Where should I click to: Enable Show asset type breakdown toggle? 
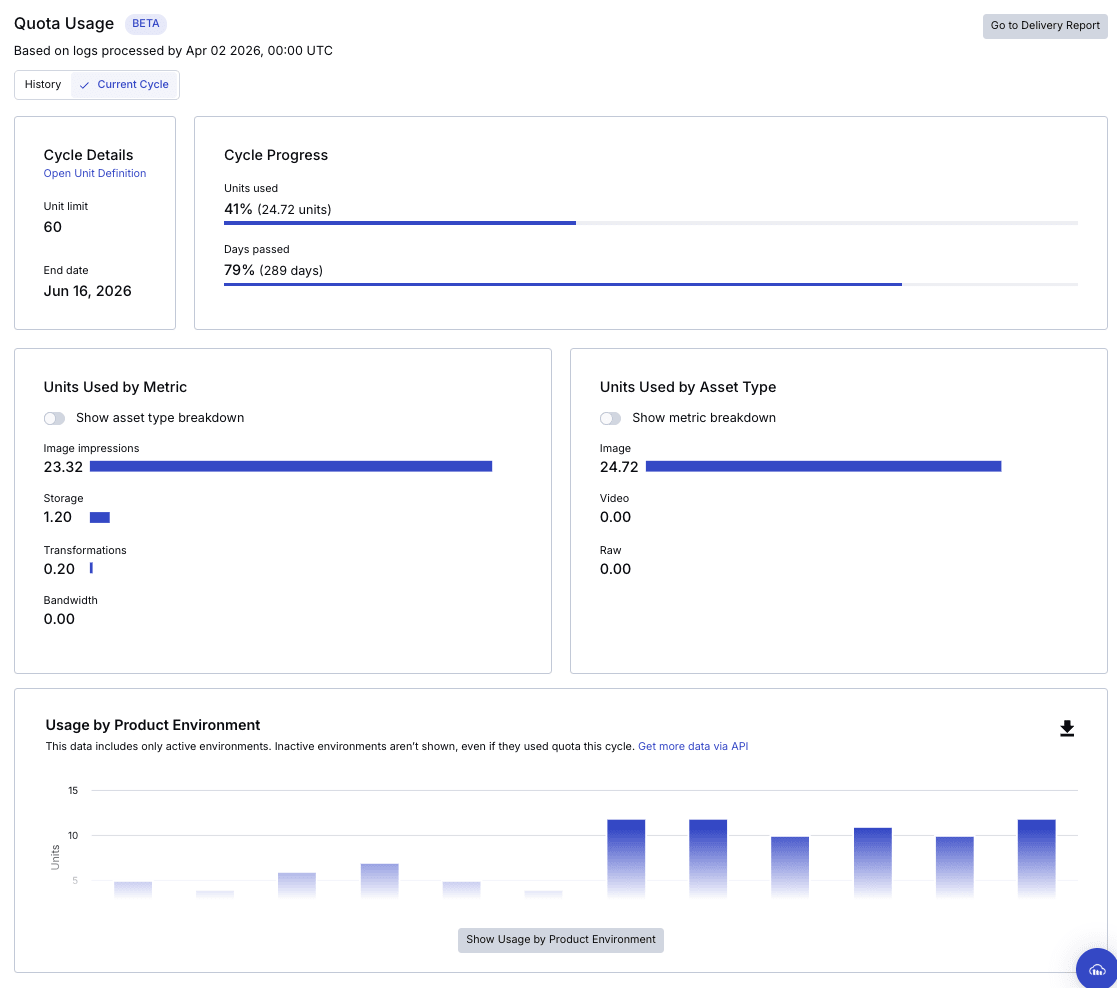point(55,418)
